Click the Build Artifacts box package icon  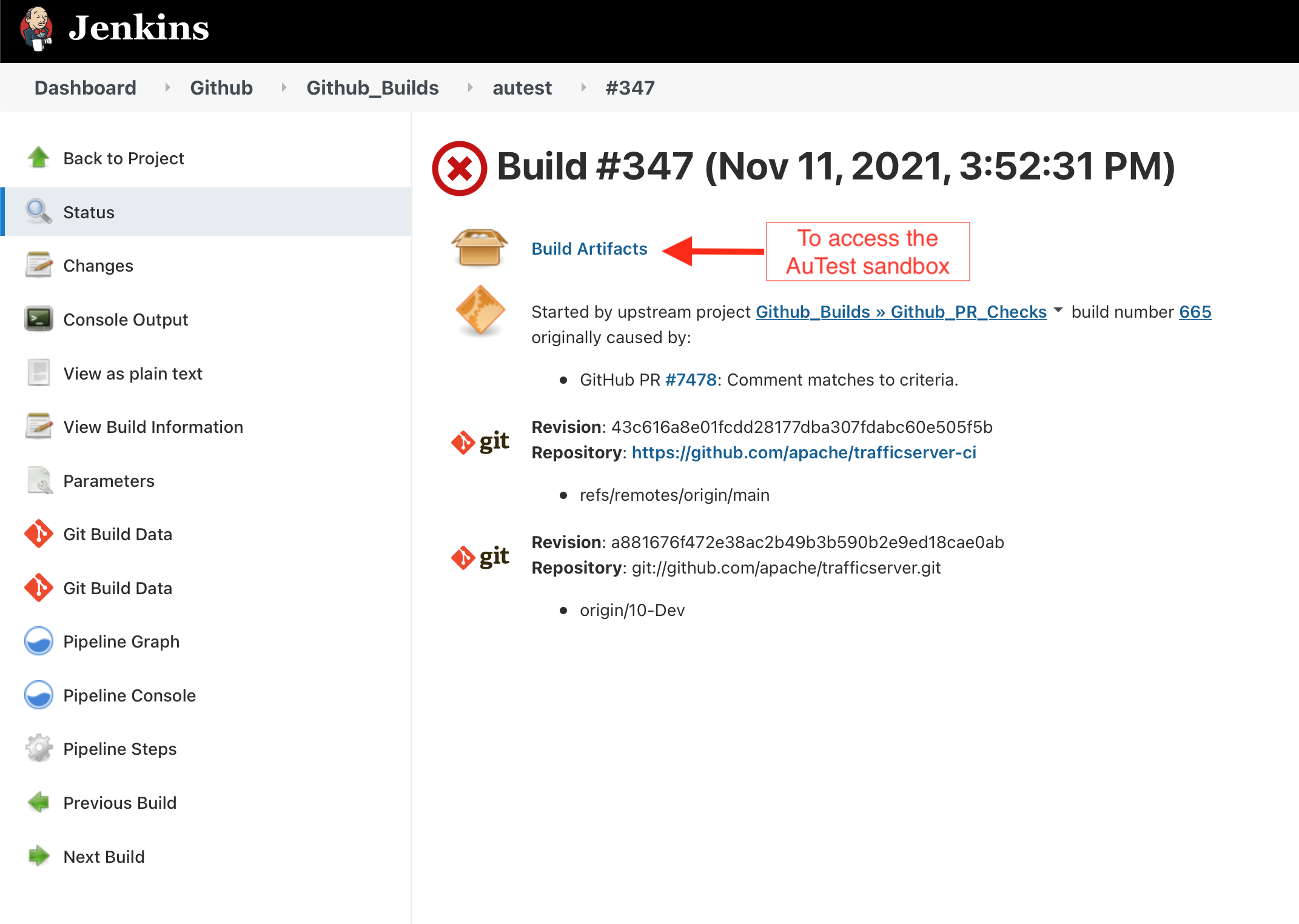479,247
